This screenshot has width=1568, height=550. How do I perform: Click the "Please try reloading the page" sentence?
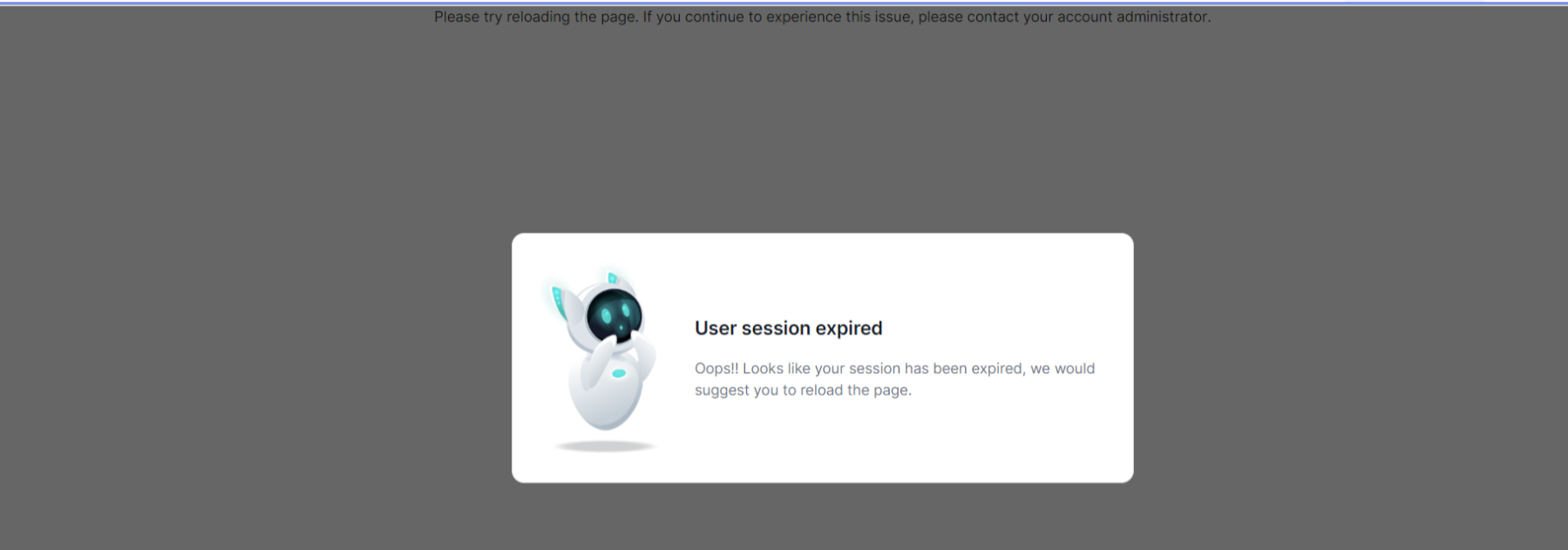point(536,17)
